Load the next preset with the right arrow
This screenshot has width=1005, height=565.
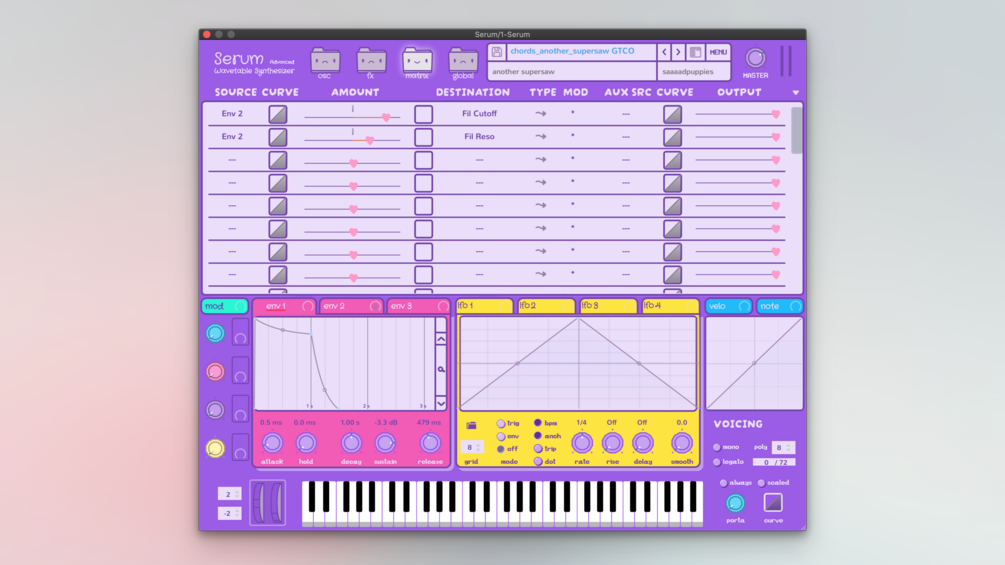tap(678, 52)
